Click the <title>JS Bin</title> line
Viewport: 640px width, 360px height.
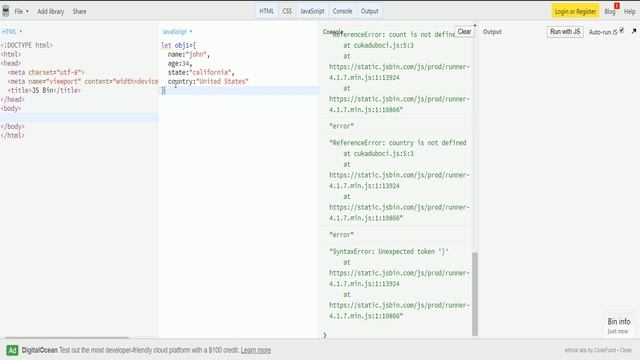pyautogui.click(x=44, y=90)
